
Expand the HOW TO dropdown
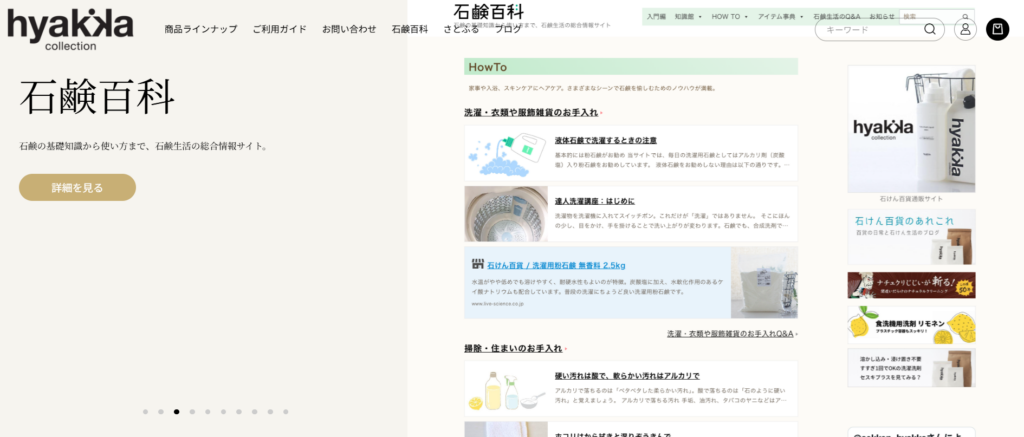click(x=729, y=16)
